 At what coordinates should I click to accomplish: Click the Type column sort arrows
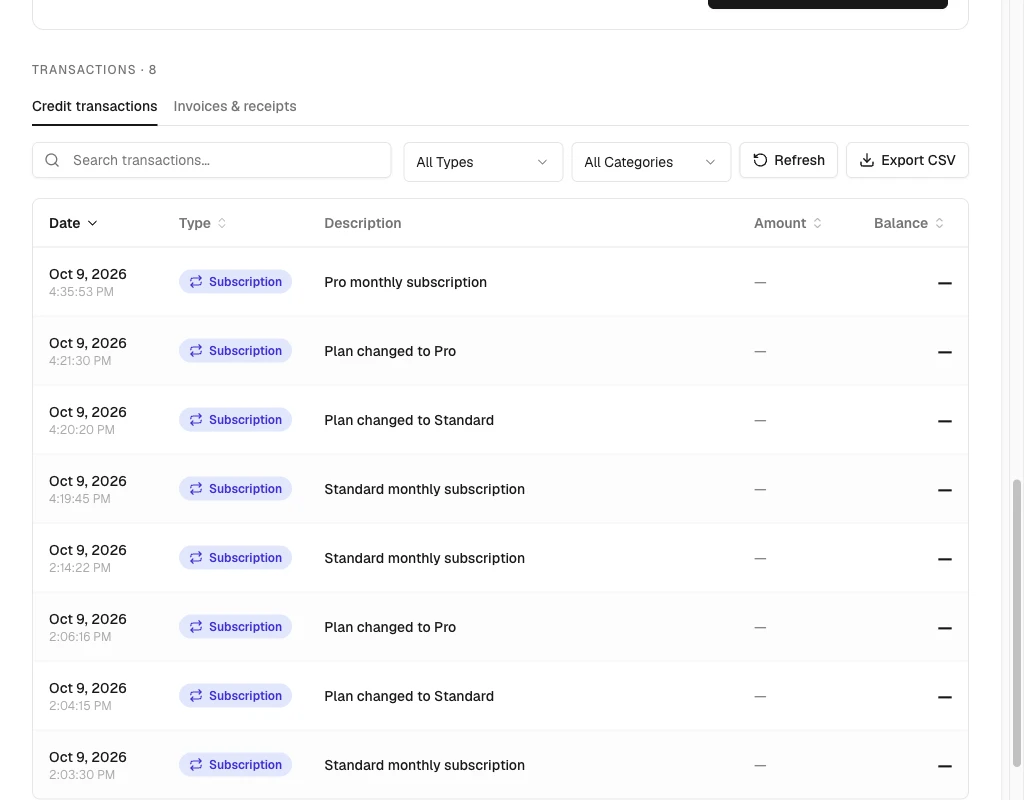click(x=222, y=223)
